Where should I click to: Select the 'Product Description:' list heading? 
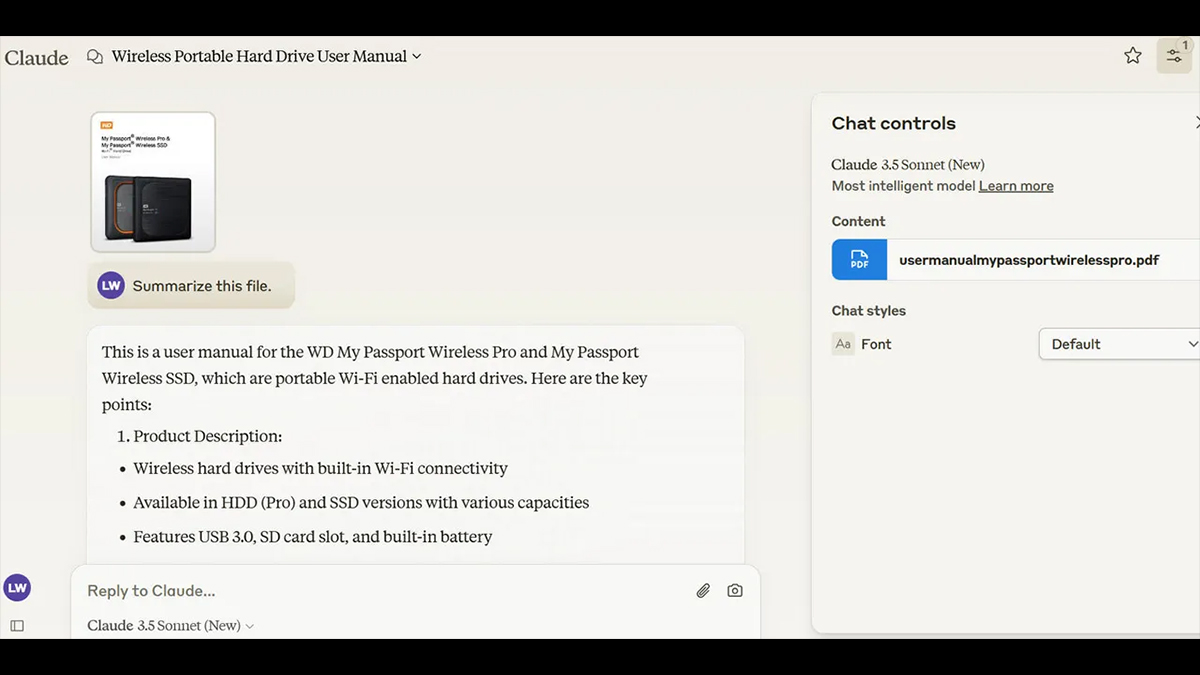click(208, 436)
